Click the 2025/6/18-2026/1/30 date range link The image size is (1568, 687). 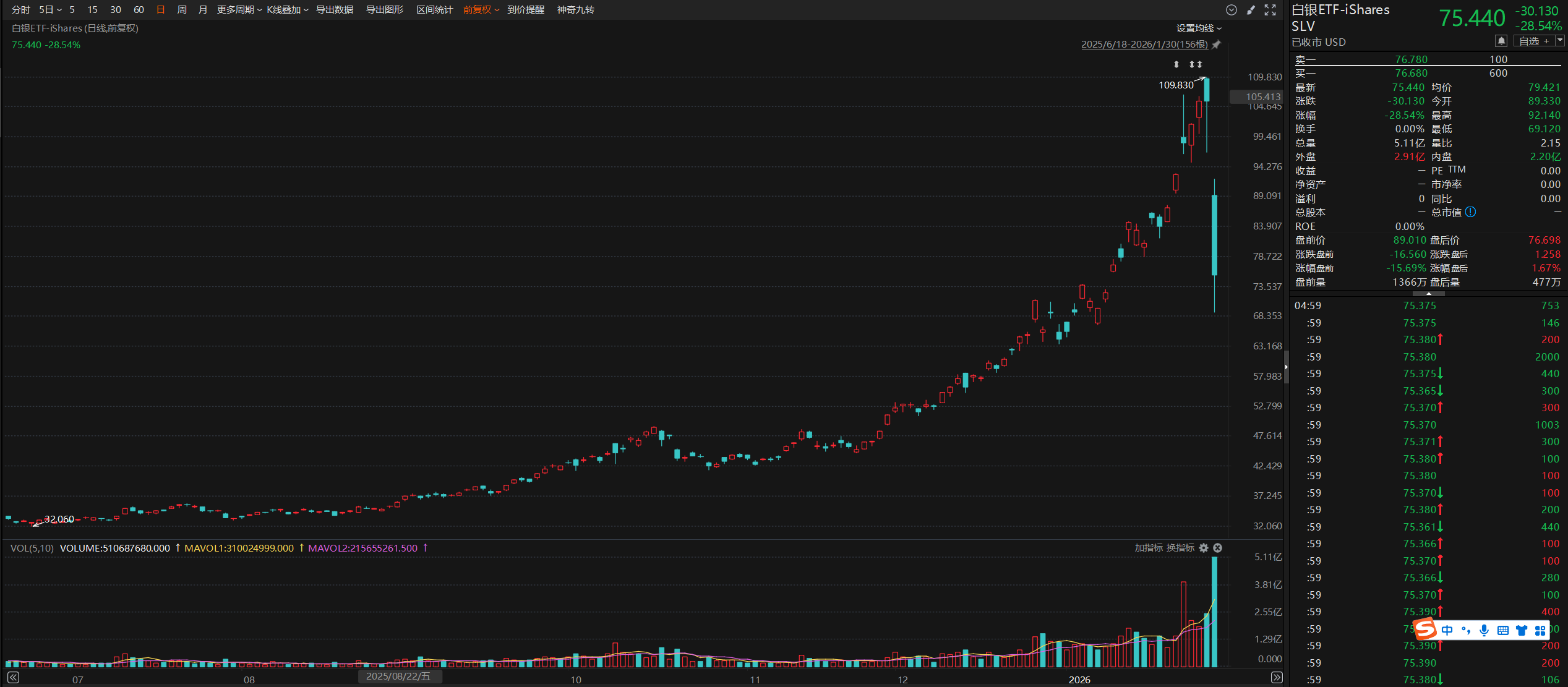pos(1144,45)
